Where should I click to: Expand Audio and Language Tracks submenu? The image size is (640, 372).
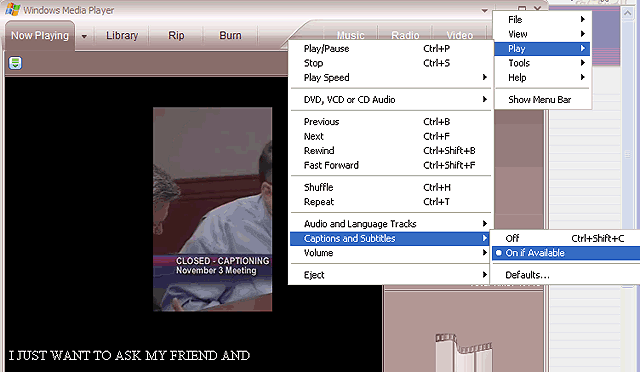pyautogui.click(x=390, y=224)
